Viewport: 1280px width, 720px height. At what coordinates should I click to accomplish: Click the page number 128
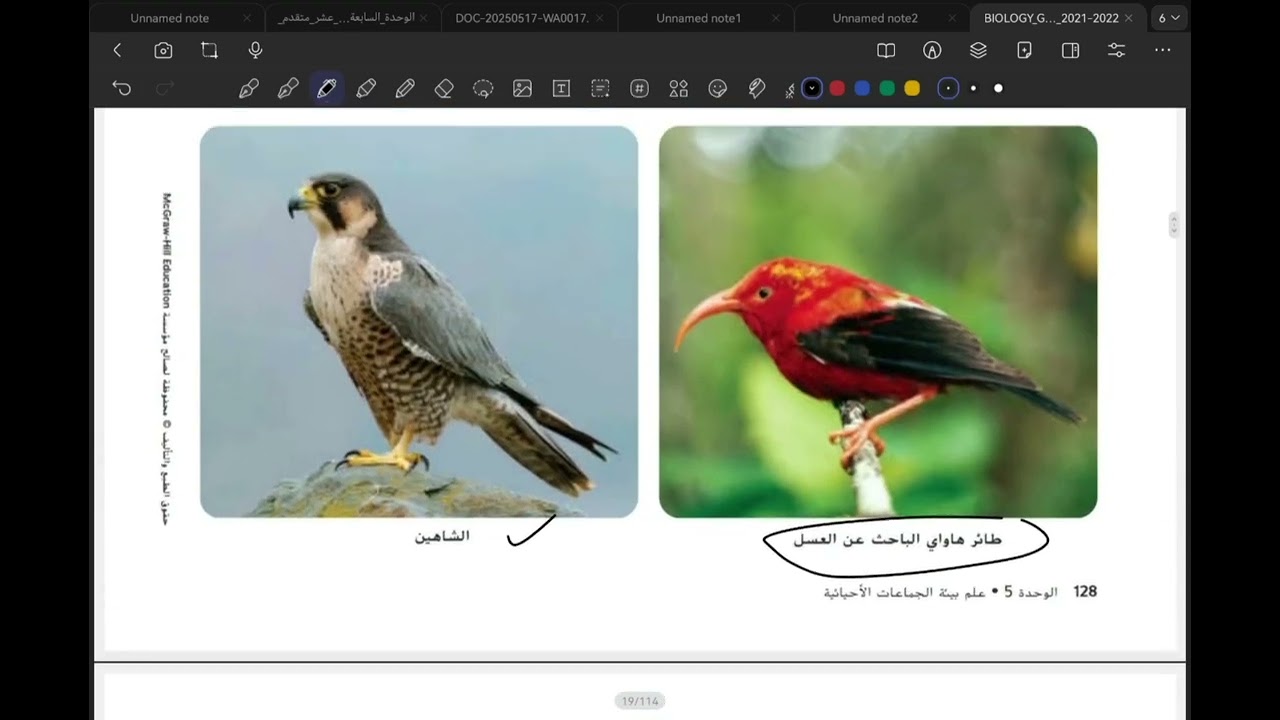click(x=1085, y=591)
